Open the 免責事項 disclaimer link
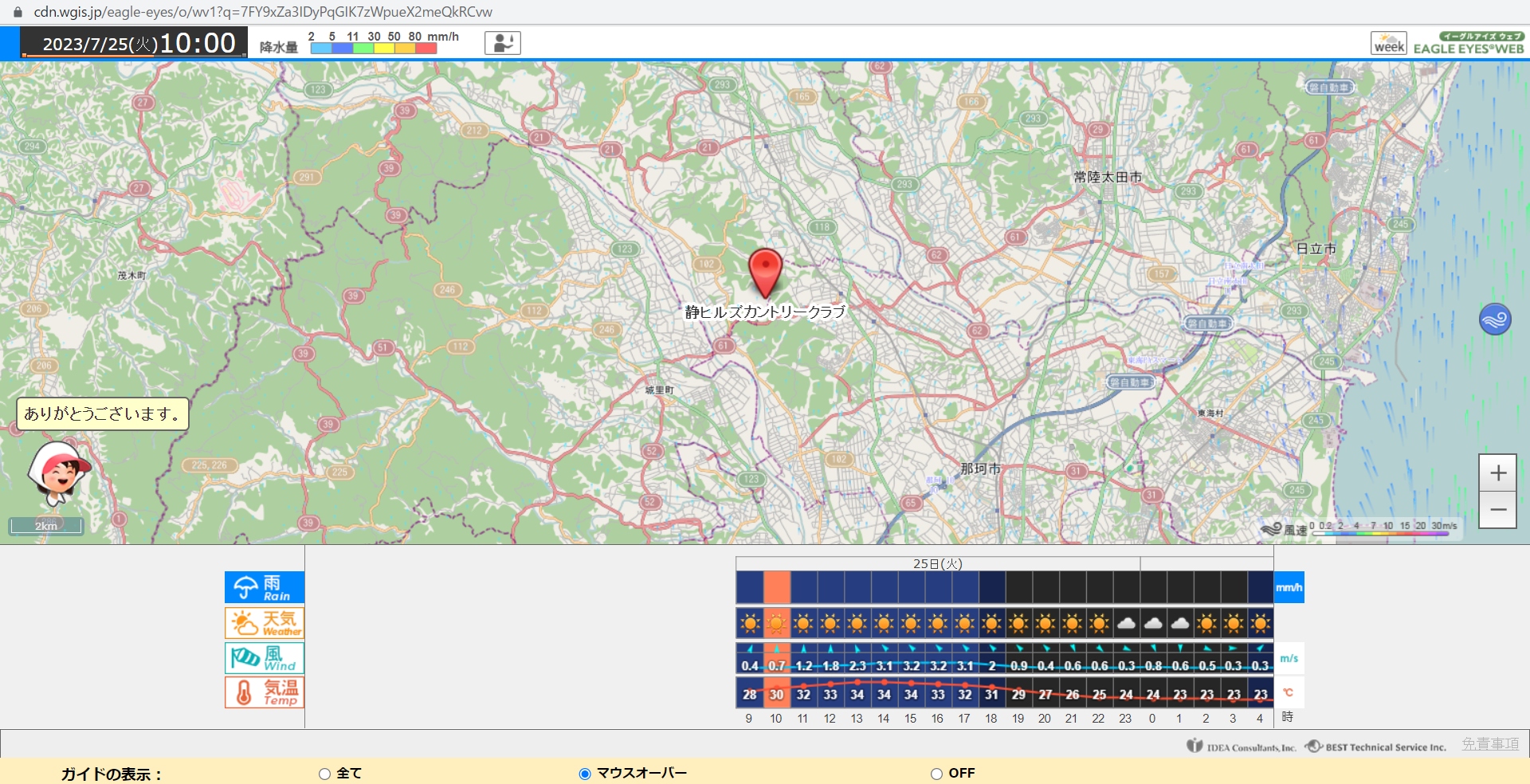The height and width of the screenshot is (784, 1530). click(1490, 744)
